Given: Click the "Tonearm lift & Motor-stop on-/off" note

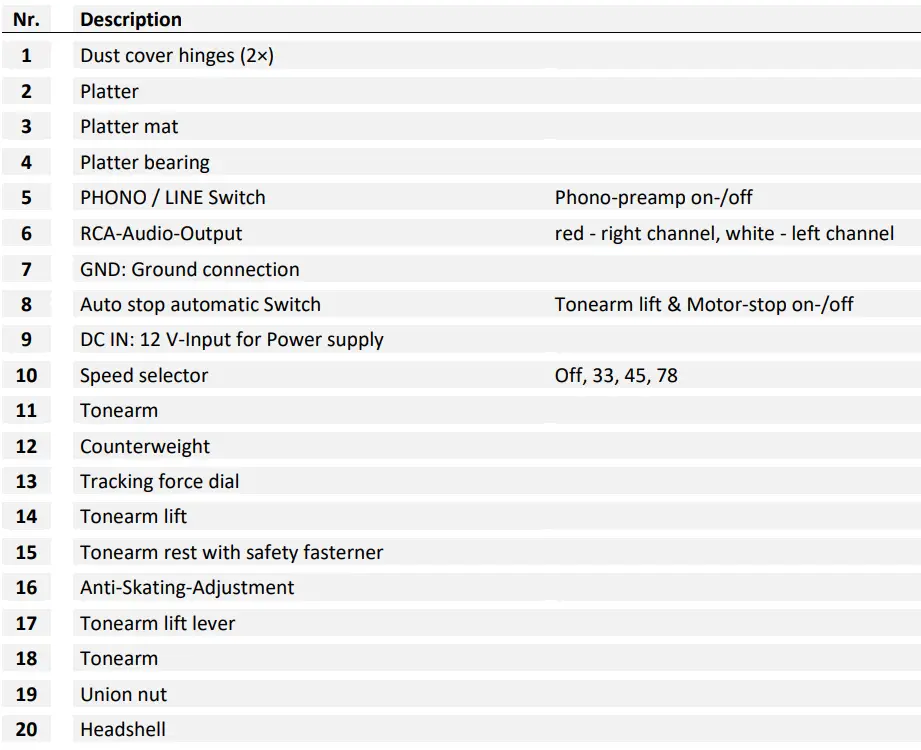Looking at the screenshot, I should tap(704, 304).
